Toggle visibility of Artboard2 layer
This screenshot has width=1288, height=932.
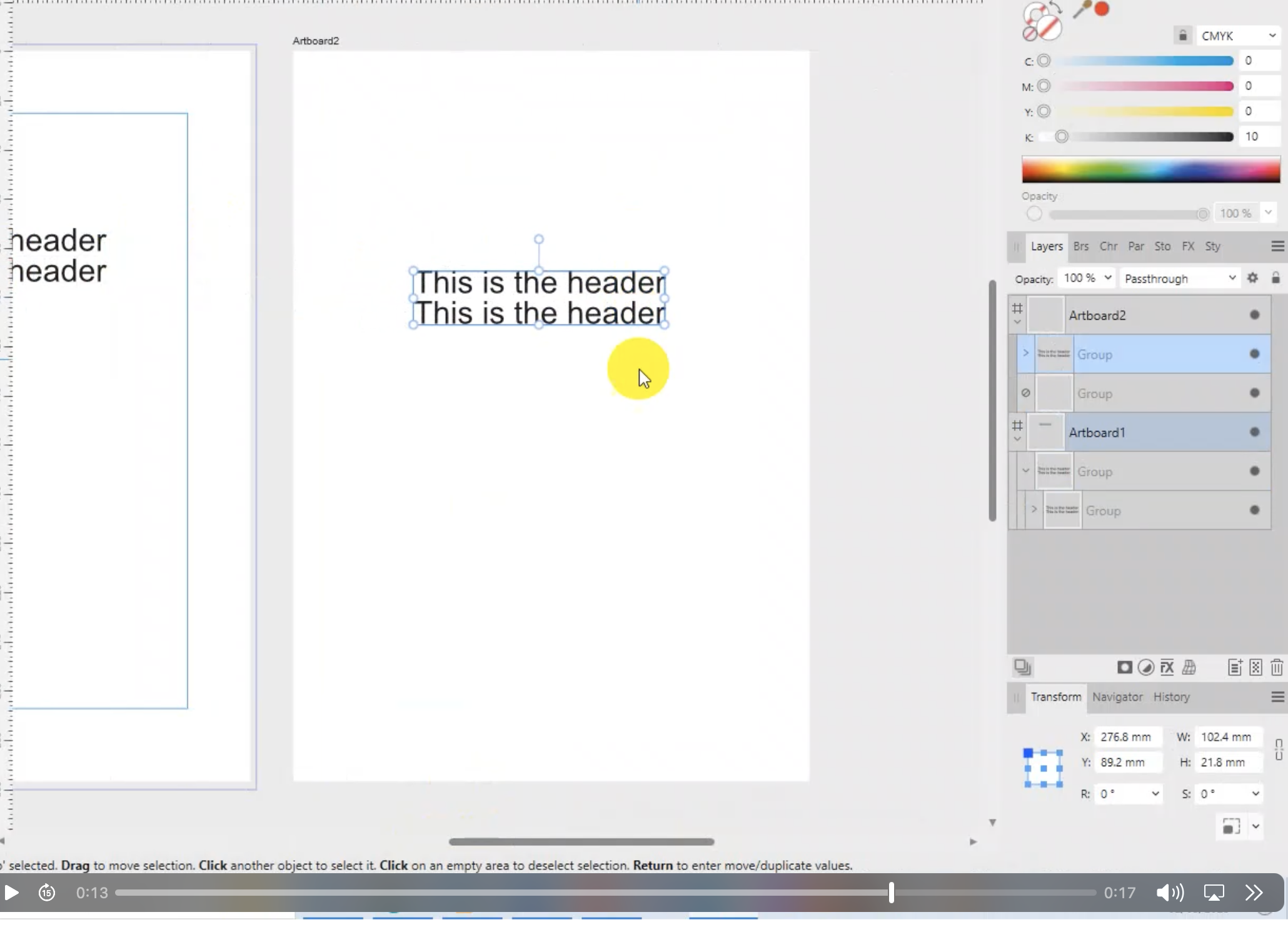pos(1254,315)
